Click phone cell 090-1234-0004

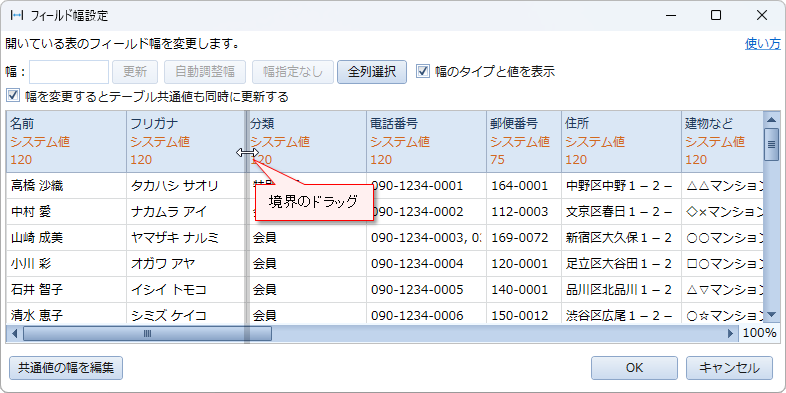426,264
